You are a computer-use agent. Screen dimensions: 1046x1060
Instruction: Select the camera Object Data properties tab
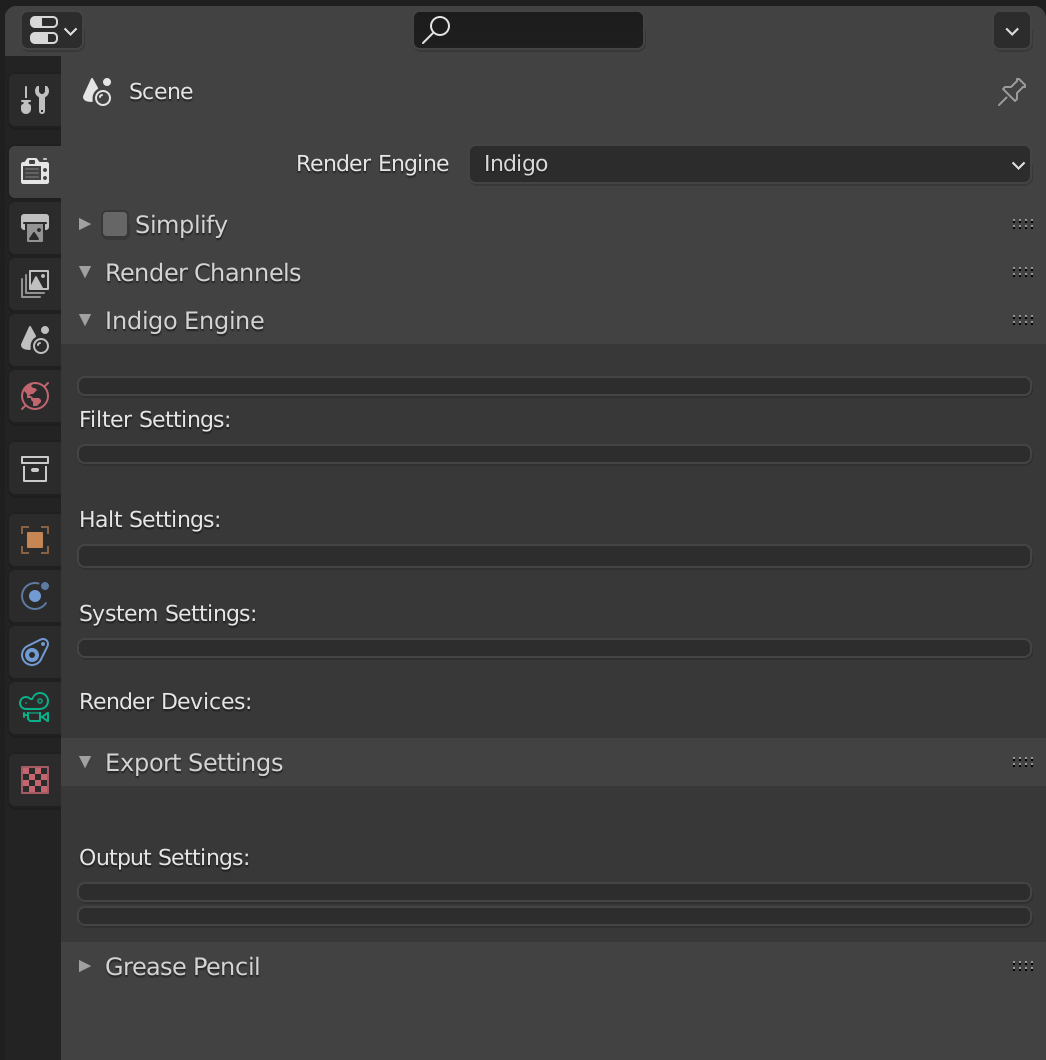click(x=34, y=708)
